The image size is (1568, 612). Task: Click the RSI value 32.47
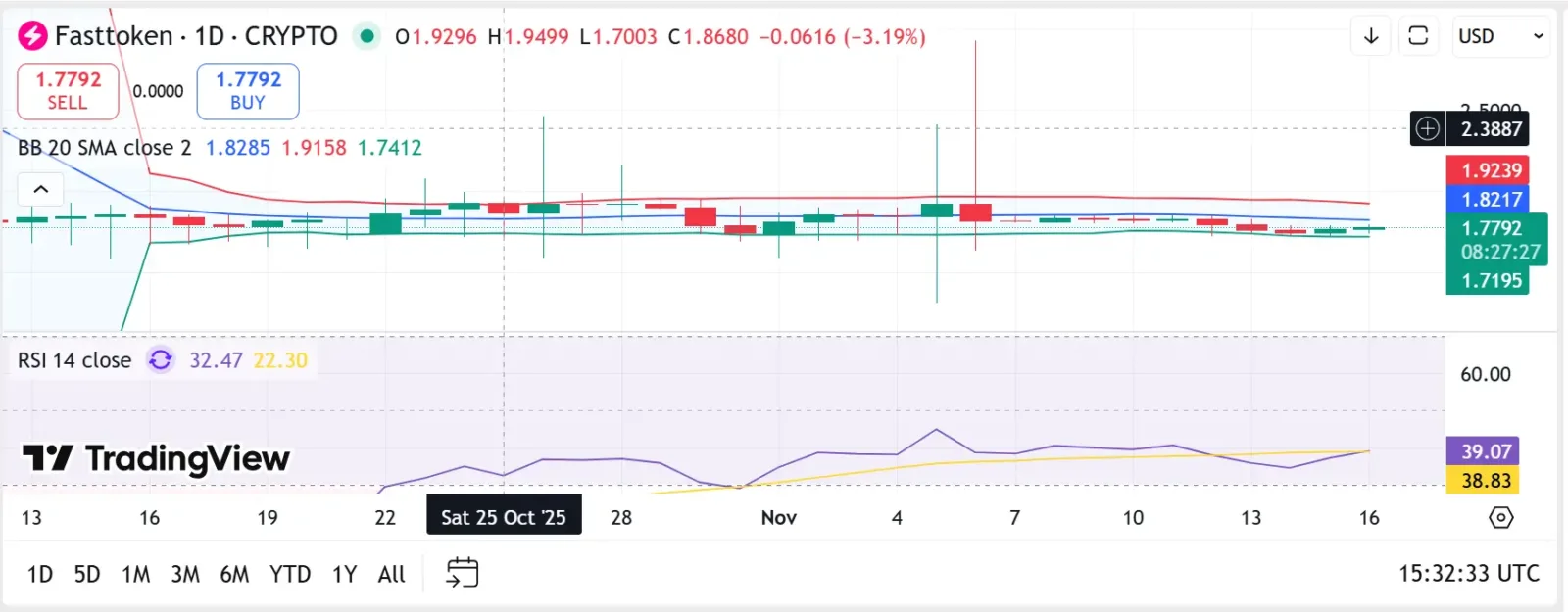point(216,360)
